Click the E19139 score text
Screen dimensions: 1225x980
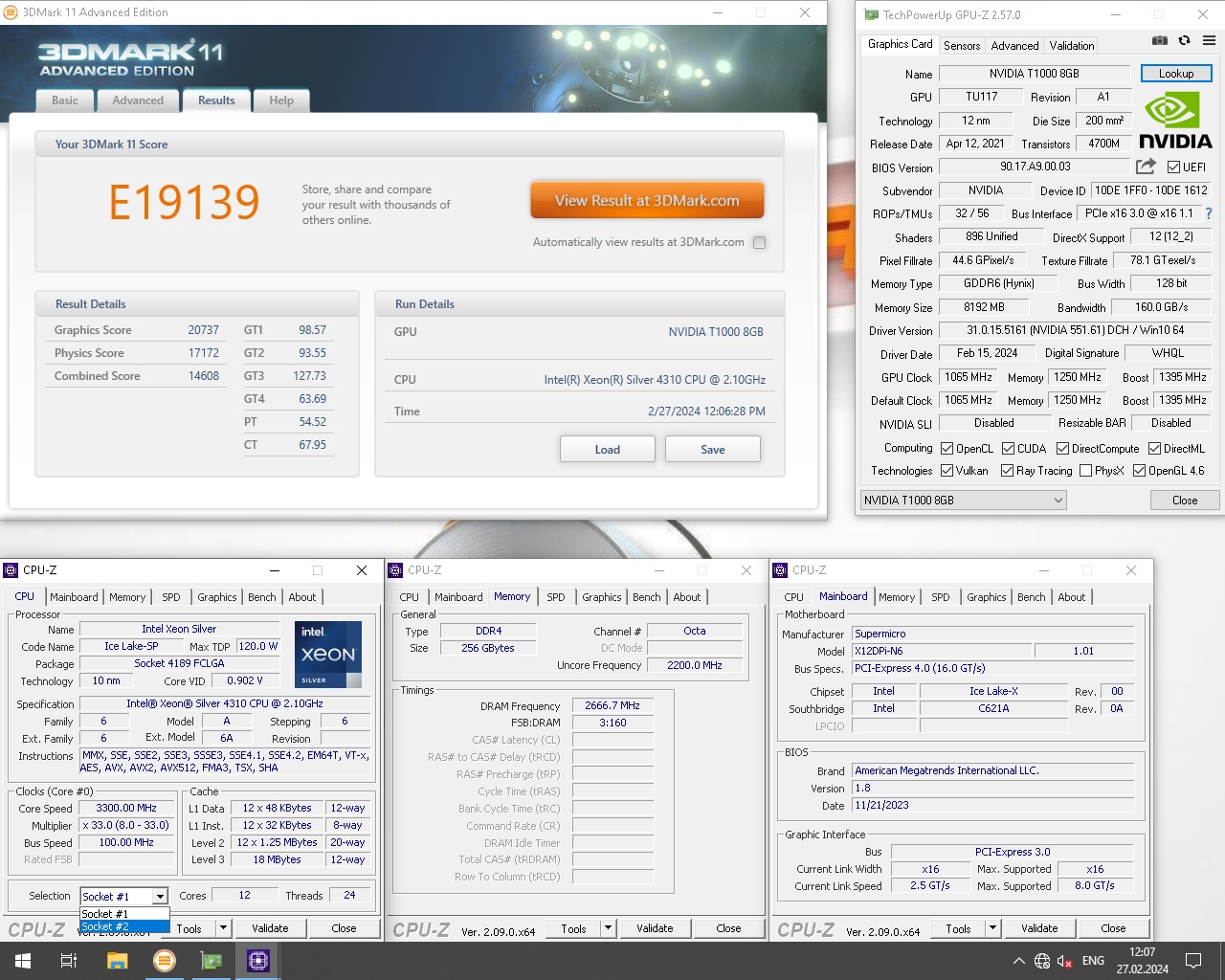tap(184, 202)
